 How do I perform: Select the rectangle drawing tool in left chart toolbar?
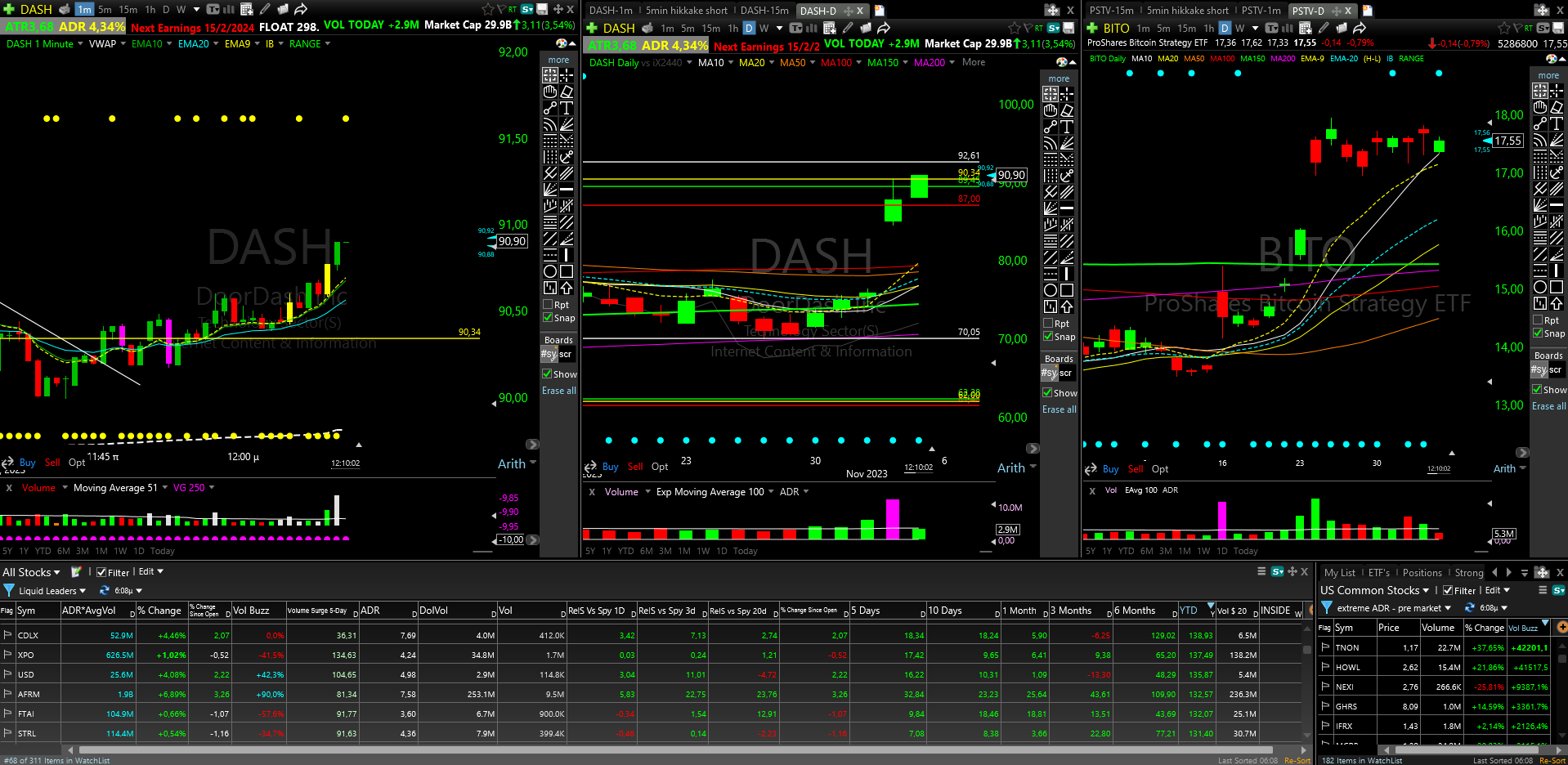(567, 271)
